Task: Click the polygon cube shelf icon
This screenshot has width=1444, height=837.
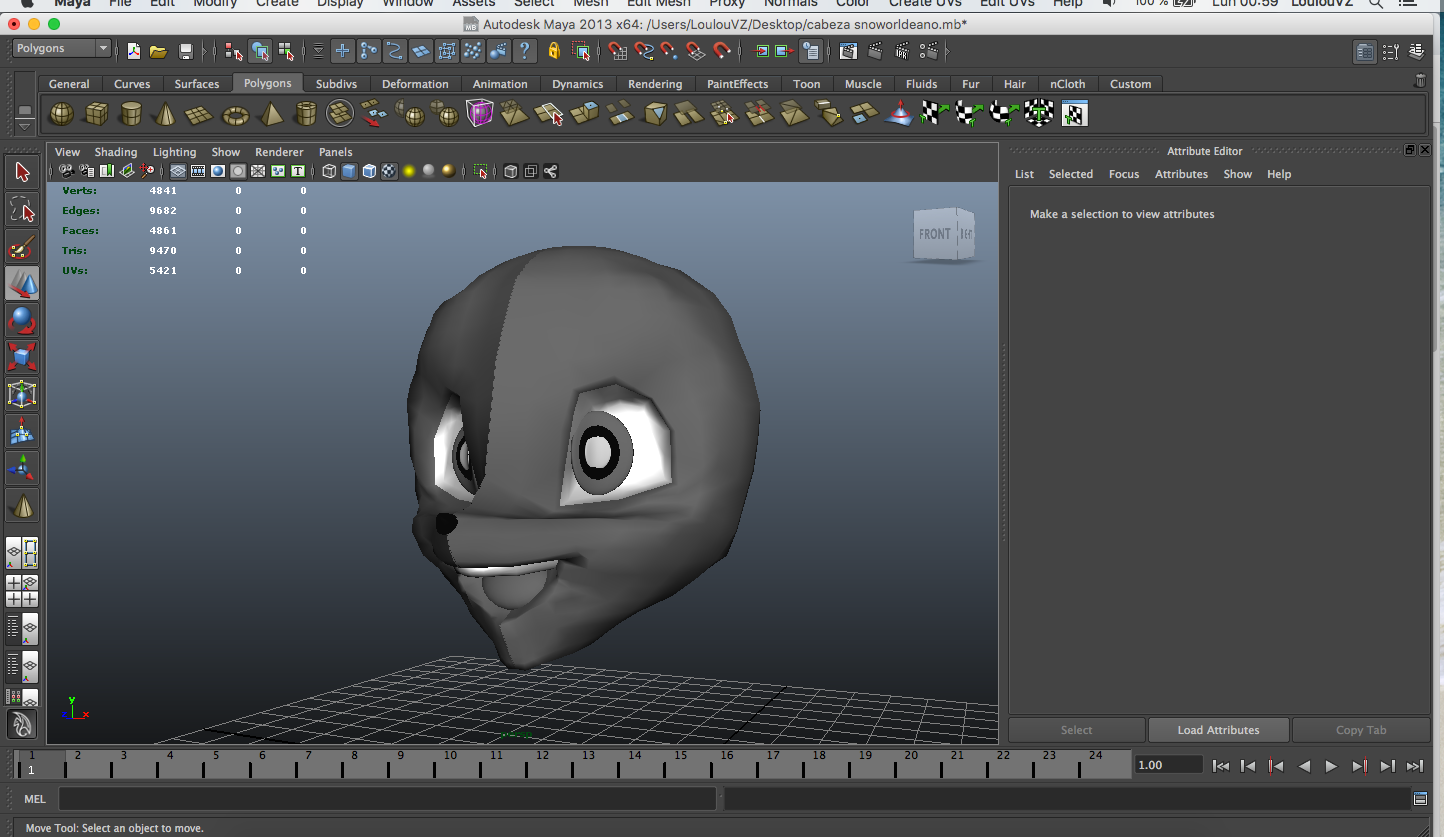Action: [x=96, y=115]
